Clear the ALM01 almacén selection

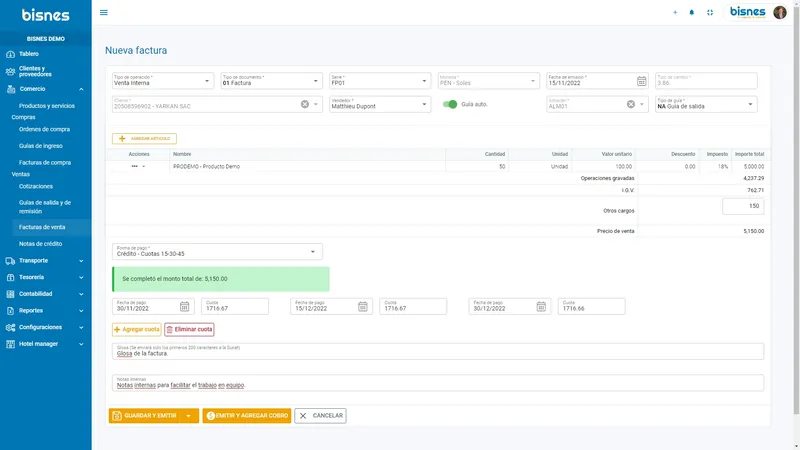(x=631, y=104)
